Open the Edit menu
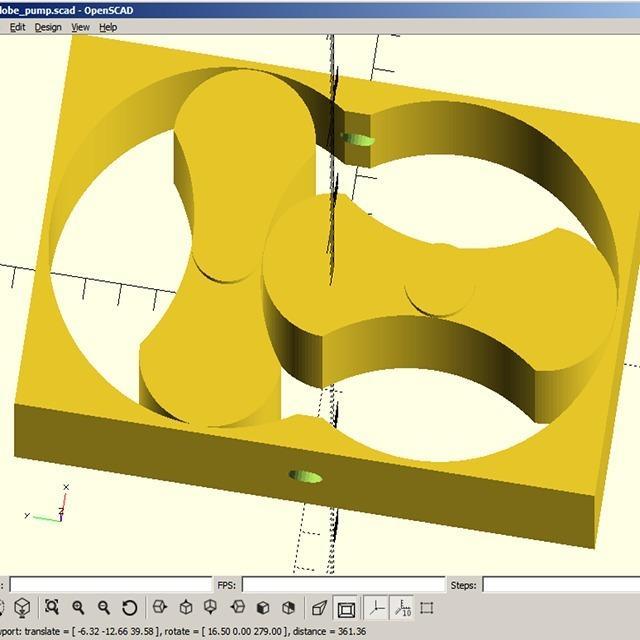Image resolution: width=640 pixels, height=640 pixels. (x=18, y=27)
